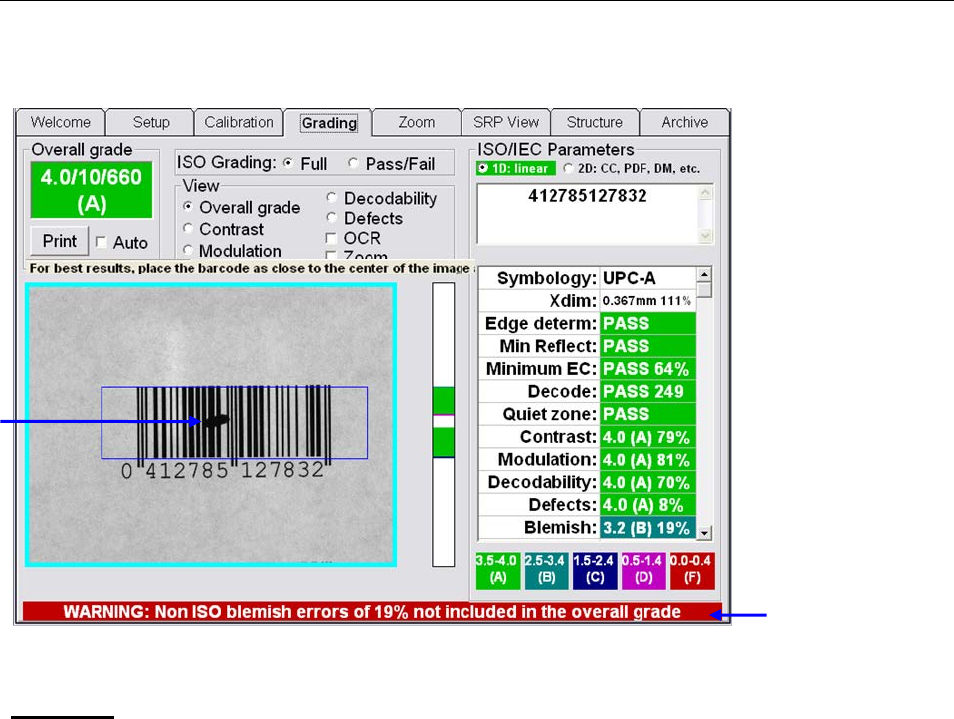954x719 pixels.
Task: Click the overall grade 4.0/10/660 (A) display
Action: [x=91, y=190]
